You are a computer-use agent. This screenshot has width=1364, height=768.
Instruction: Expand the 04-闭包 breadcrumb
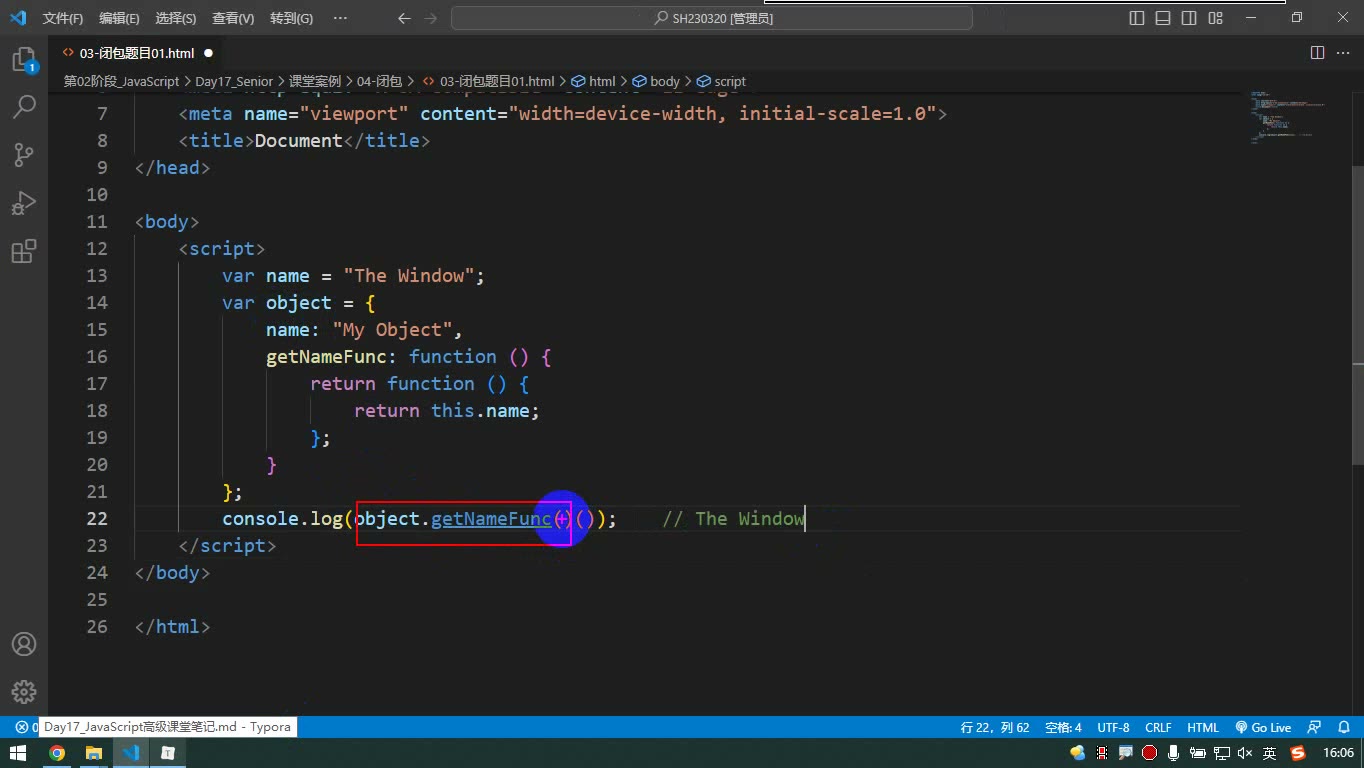coord(380,81)
